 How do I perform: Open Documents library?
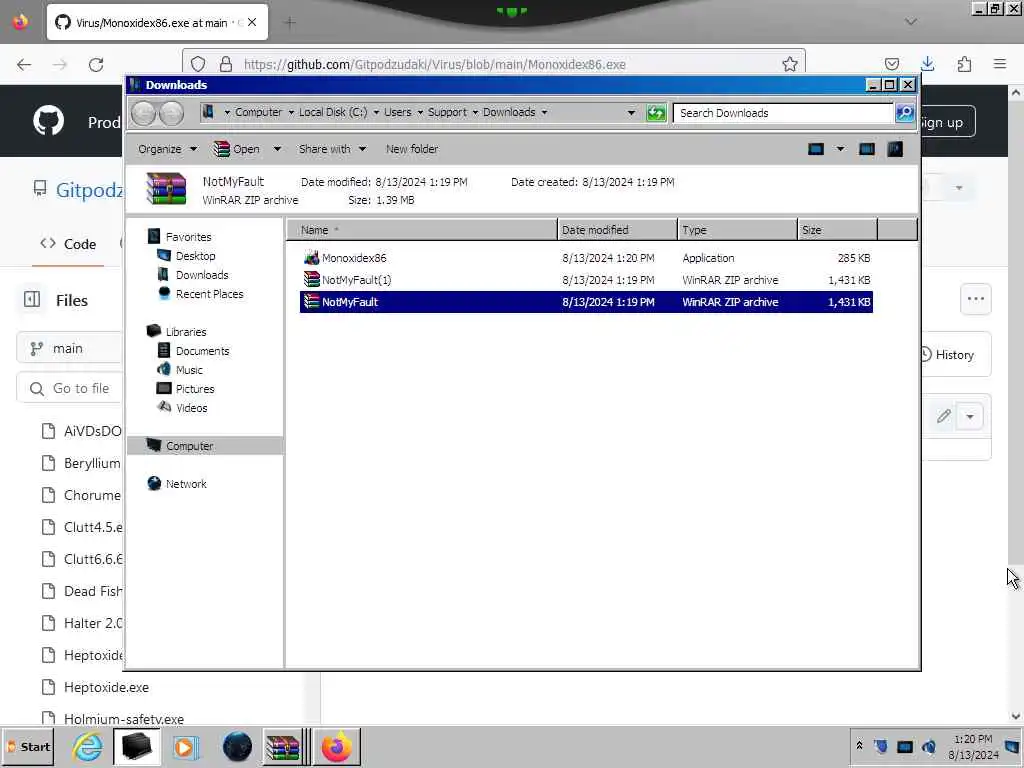pyautogui.click(x=202, y=351)
